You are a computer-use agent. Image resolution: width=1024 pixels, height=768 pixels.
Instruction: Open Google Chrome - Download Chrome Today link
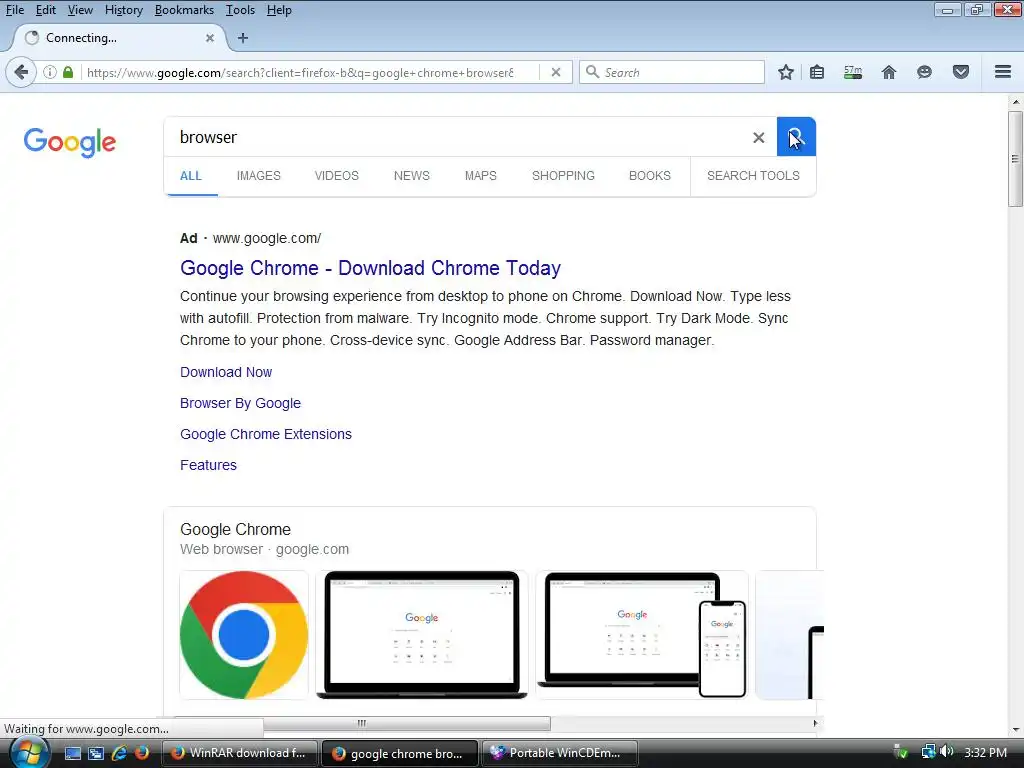click(370, 268)
